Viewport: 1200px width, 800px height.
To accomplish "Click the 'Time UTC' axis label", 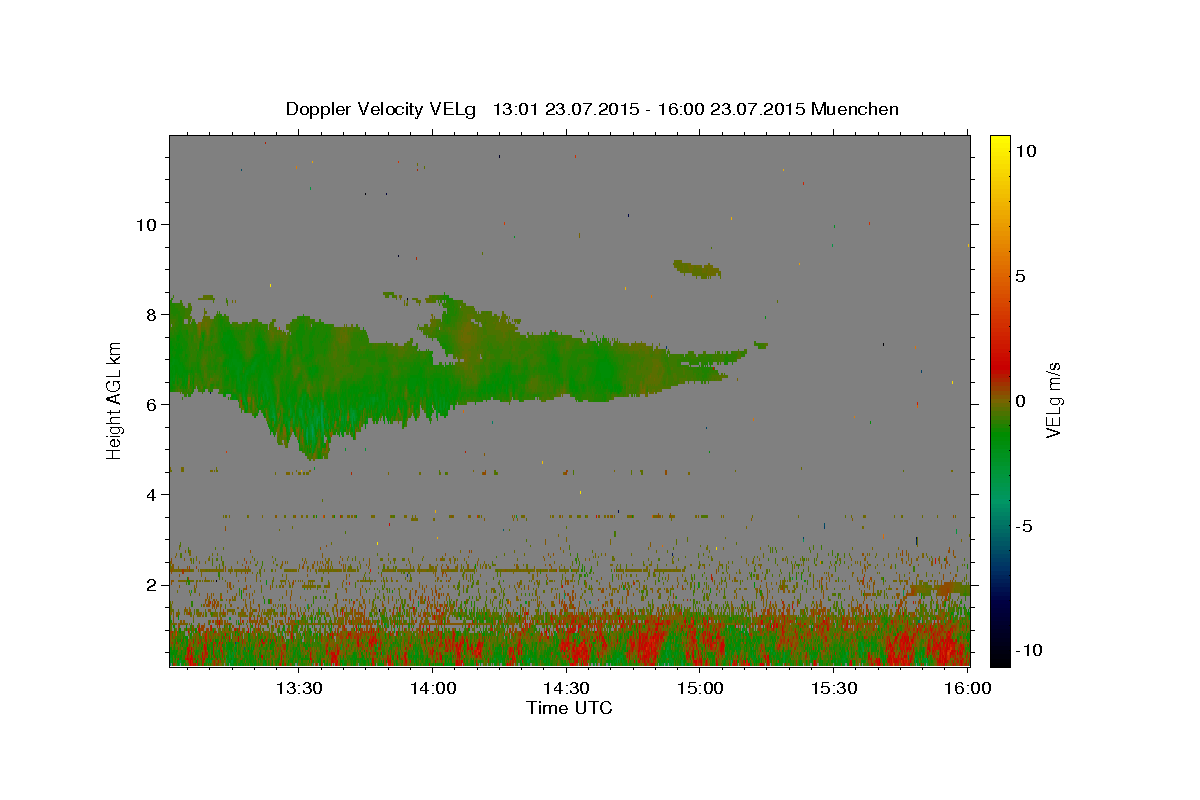I will point(569,708).
